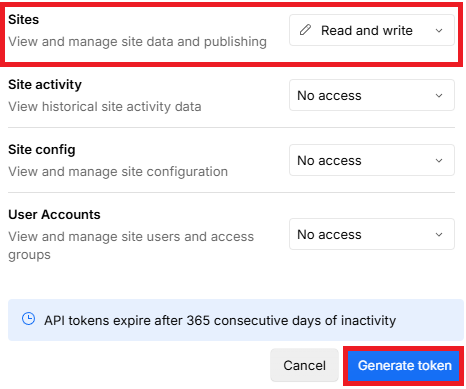Click the User Accounts heading
Viewport: 466px width, 389px height.
click(x=54, y=214)
